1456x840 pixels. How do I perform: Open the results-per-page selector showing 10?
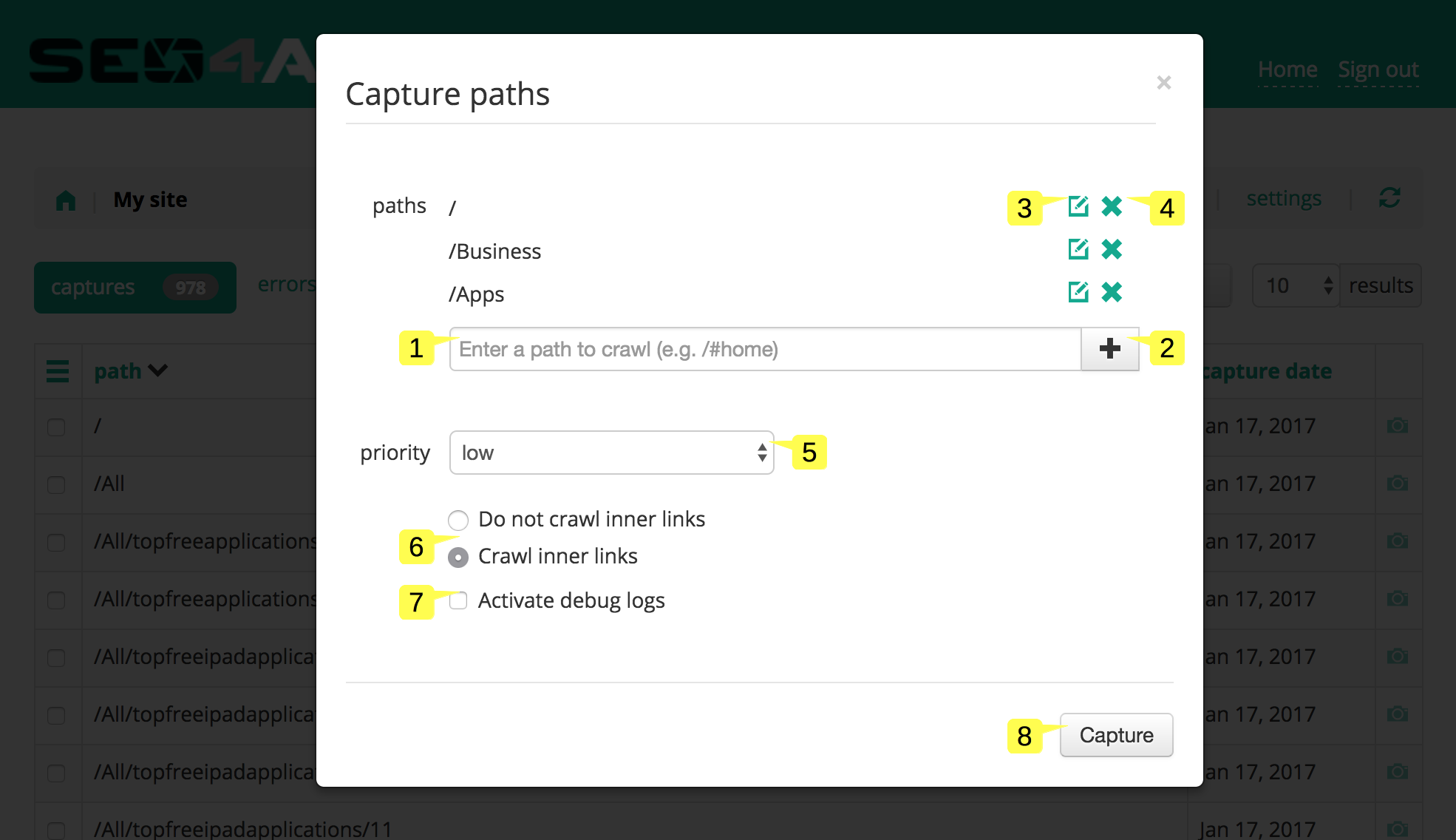pos(1293,285)
